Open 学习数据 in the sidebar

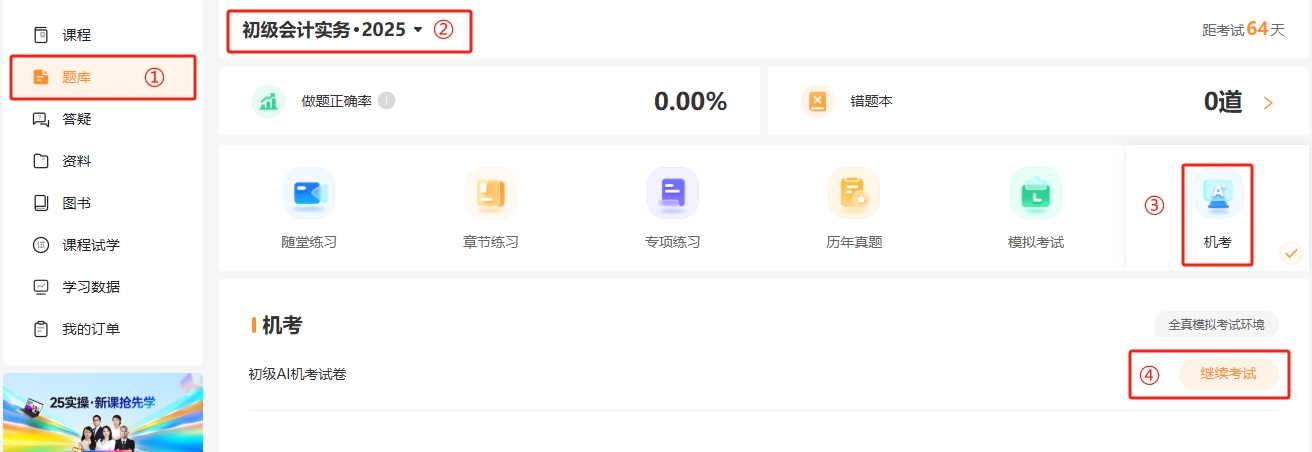(90, 287)
